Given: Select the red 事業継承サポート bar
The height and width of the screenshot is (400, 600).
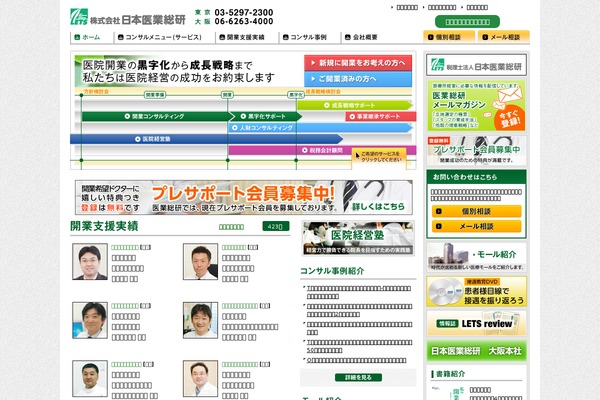Looking at the screenshot, I should click(380, 116).
